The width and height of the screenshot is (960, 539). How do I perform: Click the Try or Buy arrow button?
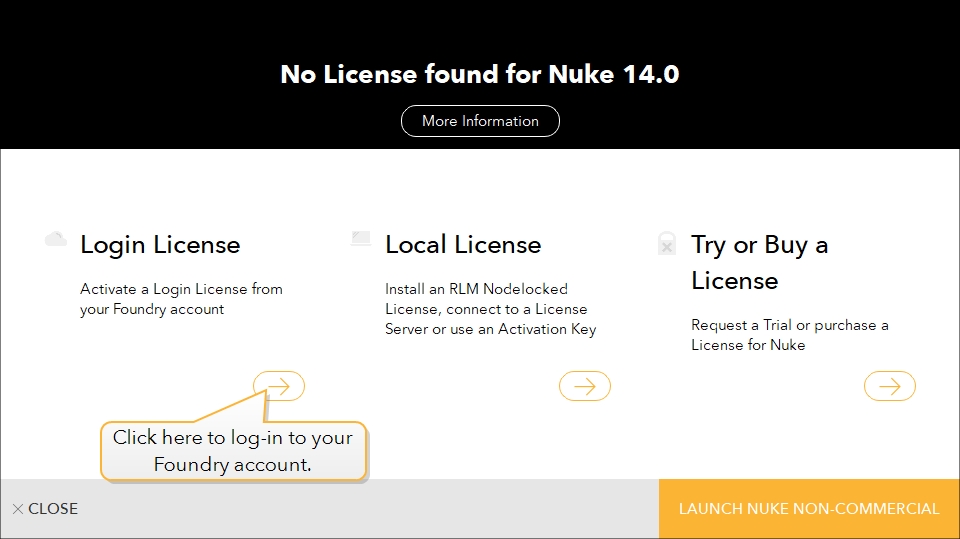tap(889, 386)
